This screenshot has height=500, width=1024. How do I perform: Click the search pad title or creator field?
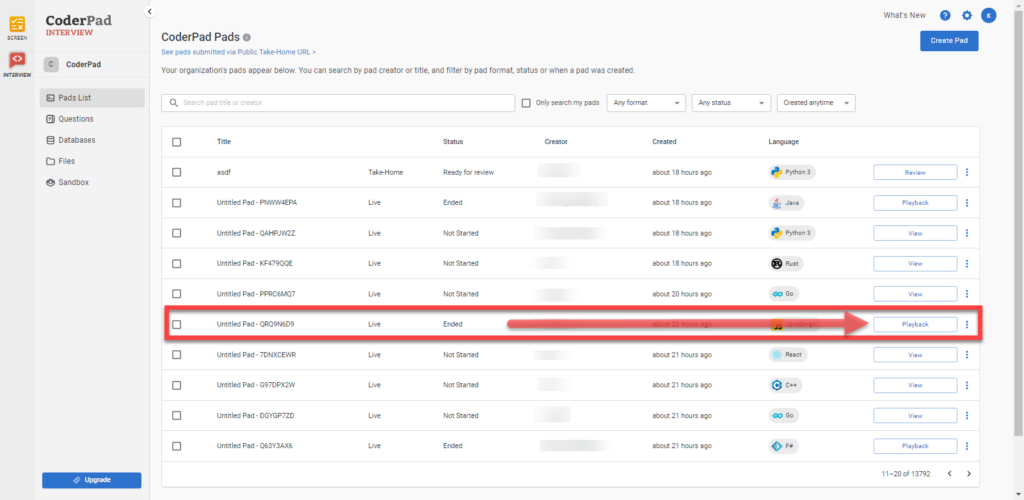click(338, 103)
